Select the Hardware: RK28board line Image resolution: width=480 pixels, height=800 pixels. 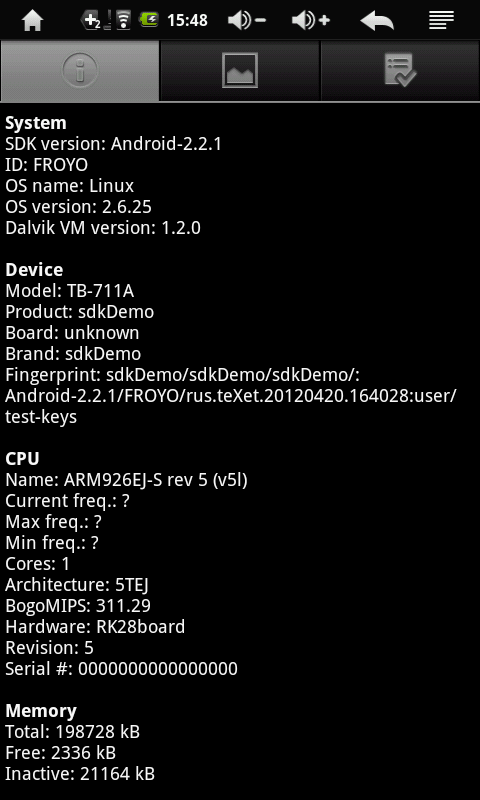(95, 627)
